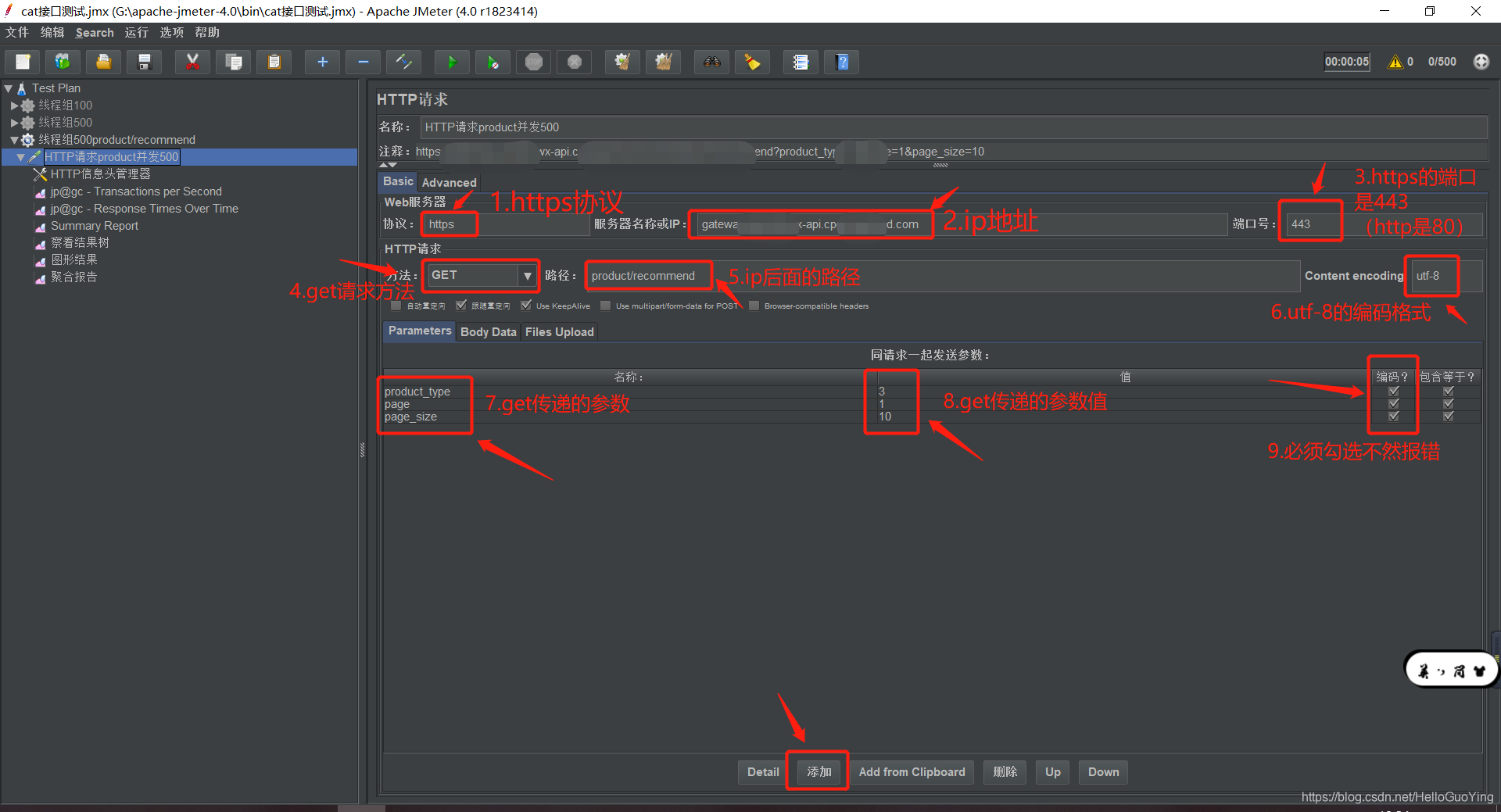Screen dimensions: 1501x812
Task: Click the Shutdown test icon
Action: click(575, 62)
